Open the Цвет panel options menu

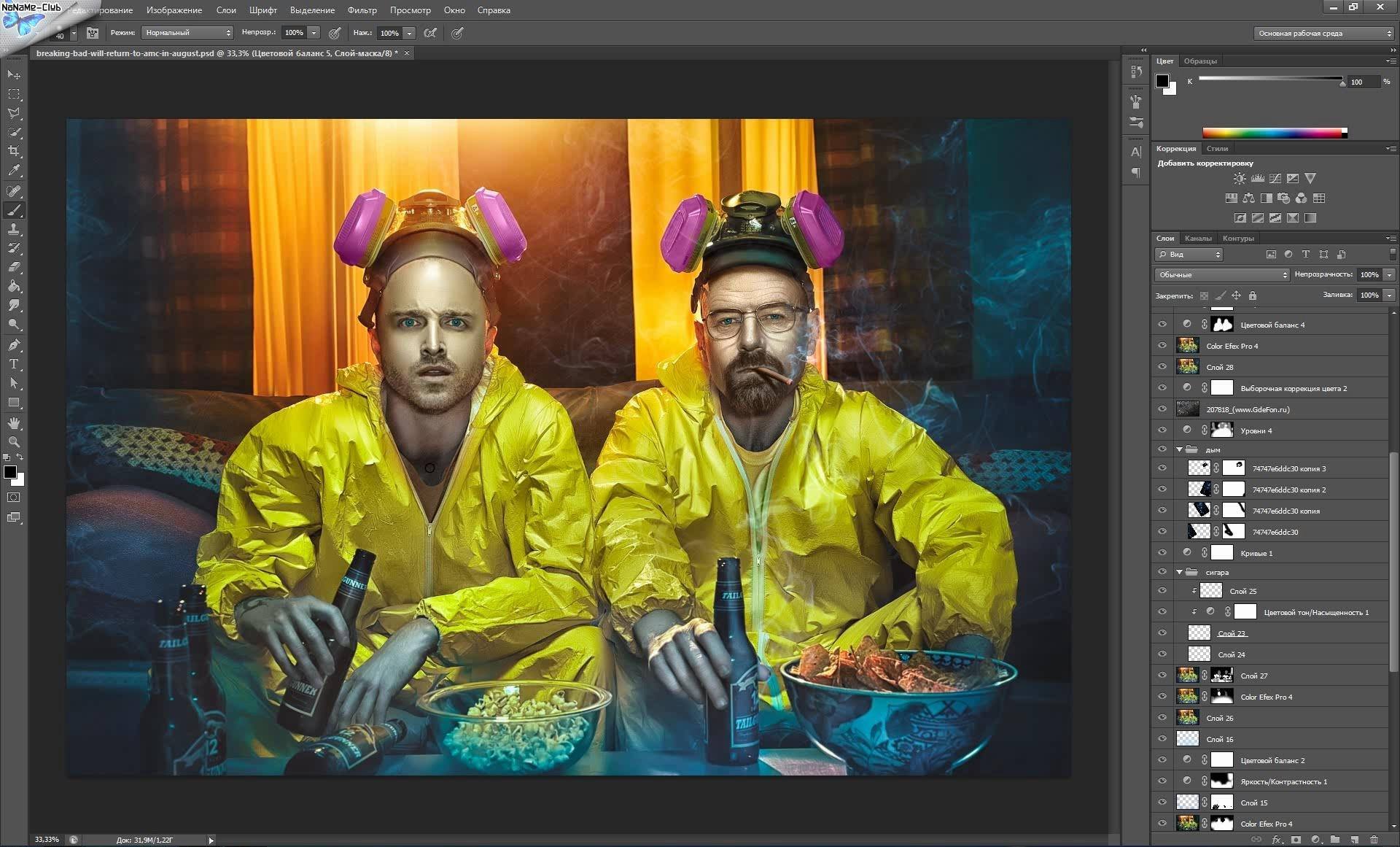tap(1391, 61)
